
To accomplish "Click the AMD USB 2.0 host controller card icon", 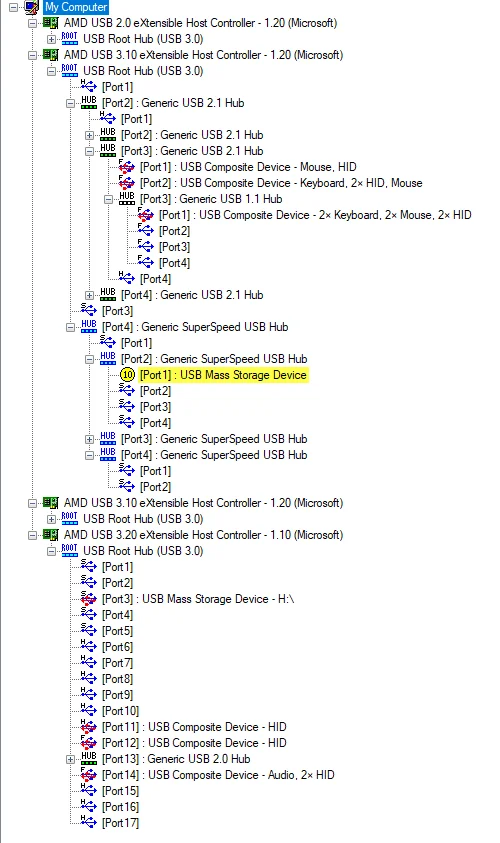I will 51,23.
